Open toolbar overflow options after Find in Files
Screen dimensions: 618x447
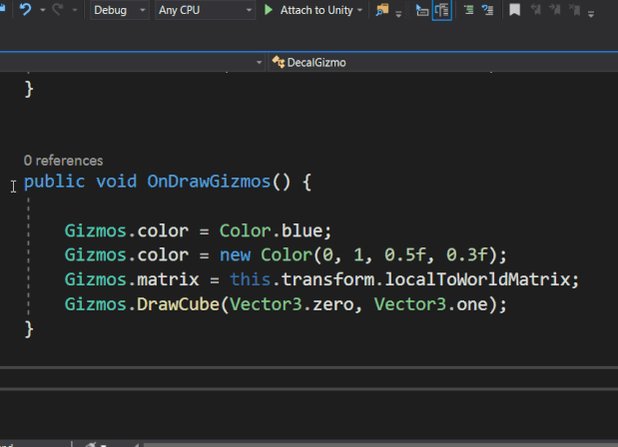point(398,15)
